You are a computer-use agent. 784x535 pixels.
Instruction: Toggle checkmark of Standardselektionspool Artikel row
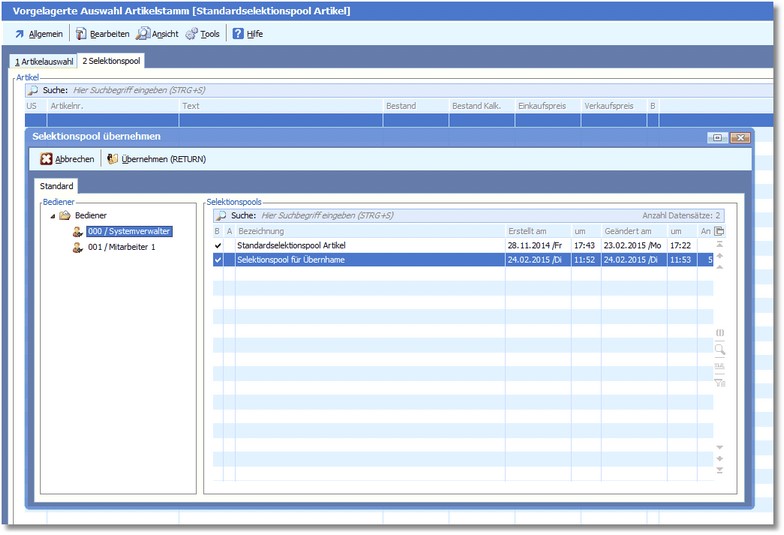[218, 245]
